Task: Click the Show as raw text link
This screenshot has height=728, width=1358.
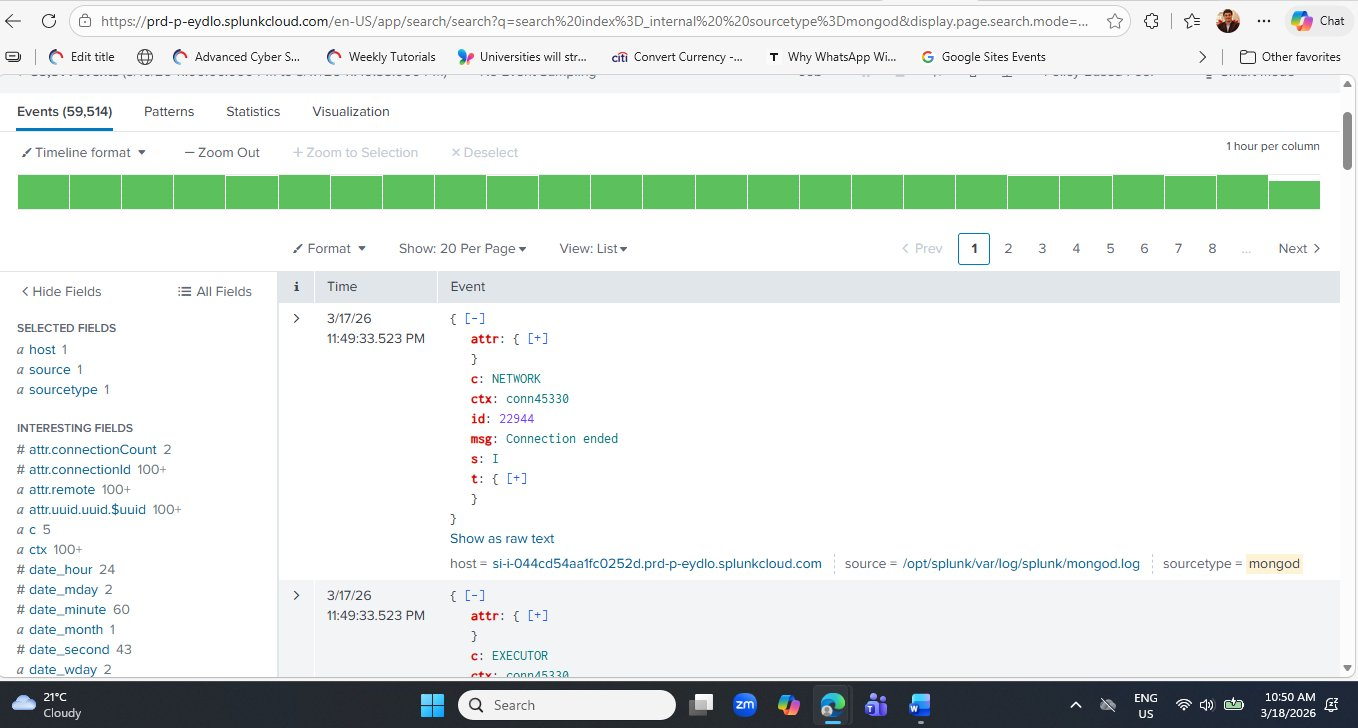Action: [x=502, y=538]
